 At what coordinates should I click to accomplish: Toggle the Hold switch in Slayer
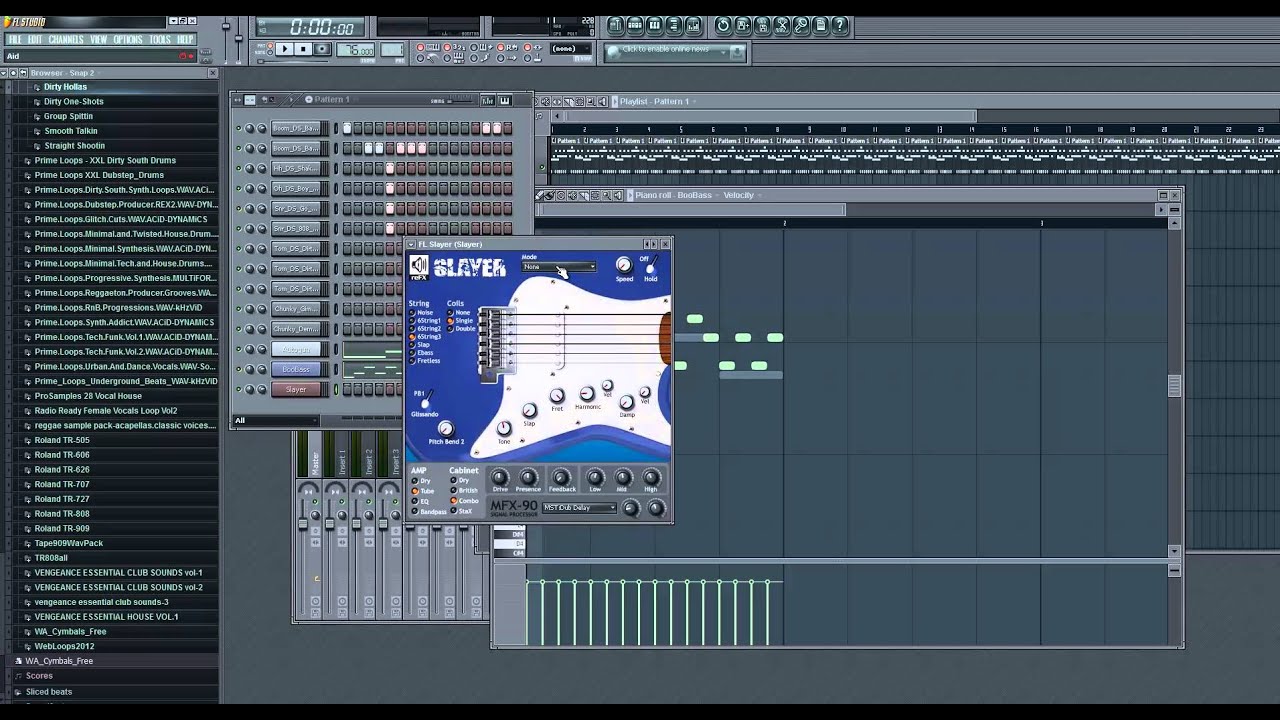coord(650,267)
